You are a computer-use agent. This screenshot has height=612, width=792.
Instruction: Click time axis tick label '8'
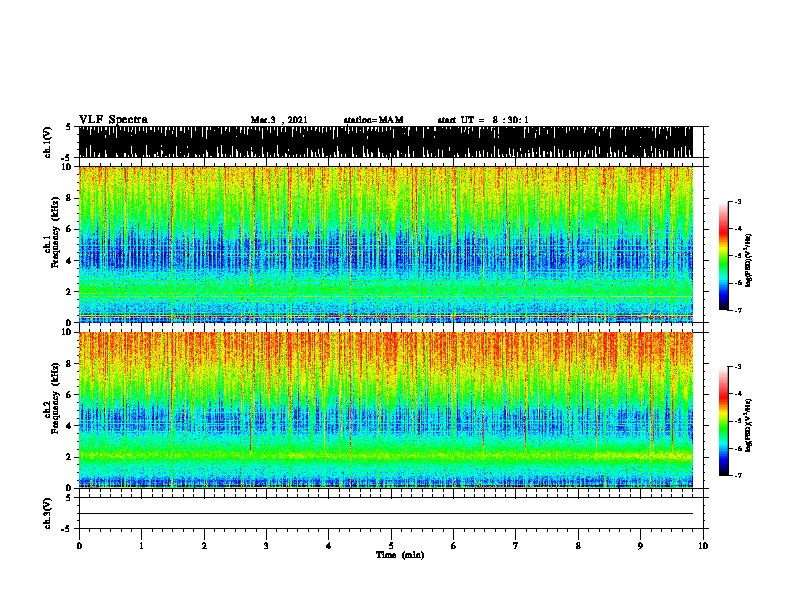click(x=578, y=546)
